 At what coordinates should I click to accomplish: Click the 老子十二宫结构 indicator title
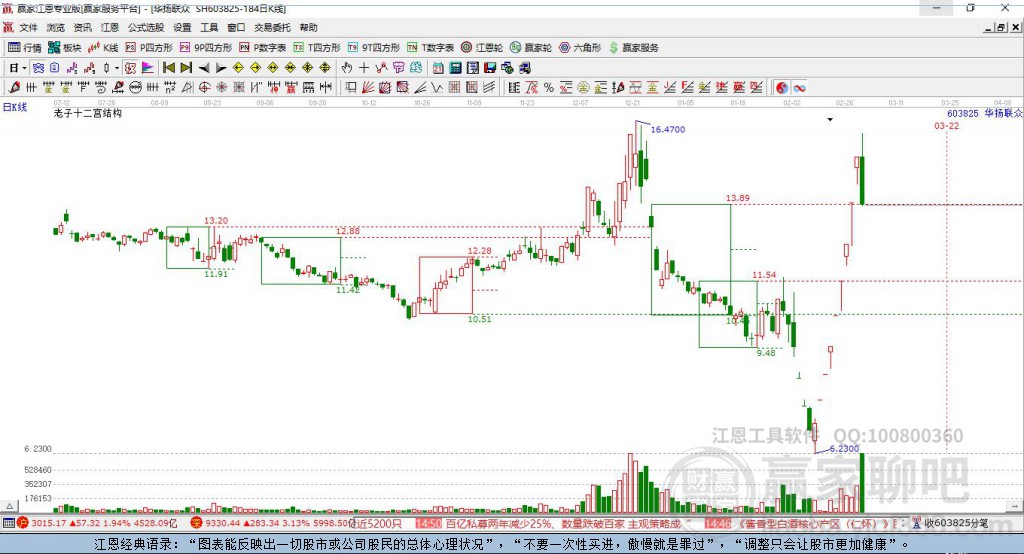coord(88,113)
